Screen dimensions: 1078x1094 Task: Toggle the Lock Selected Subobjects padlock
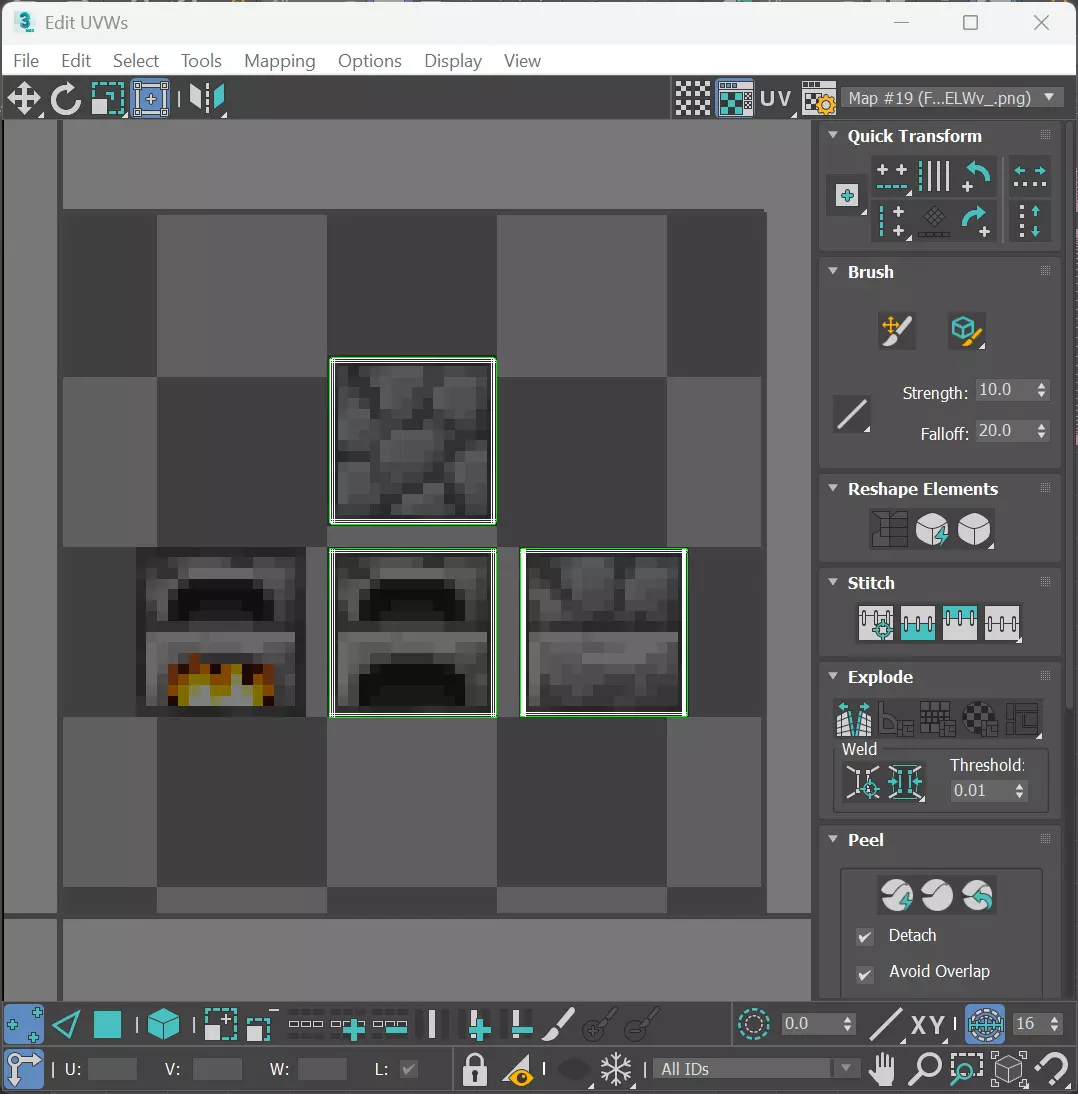coord(474,1069)
